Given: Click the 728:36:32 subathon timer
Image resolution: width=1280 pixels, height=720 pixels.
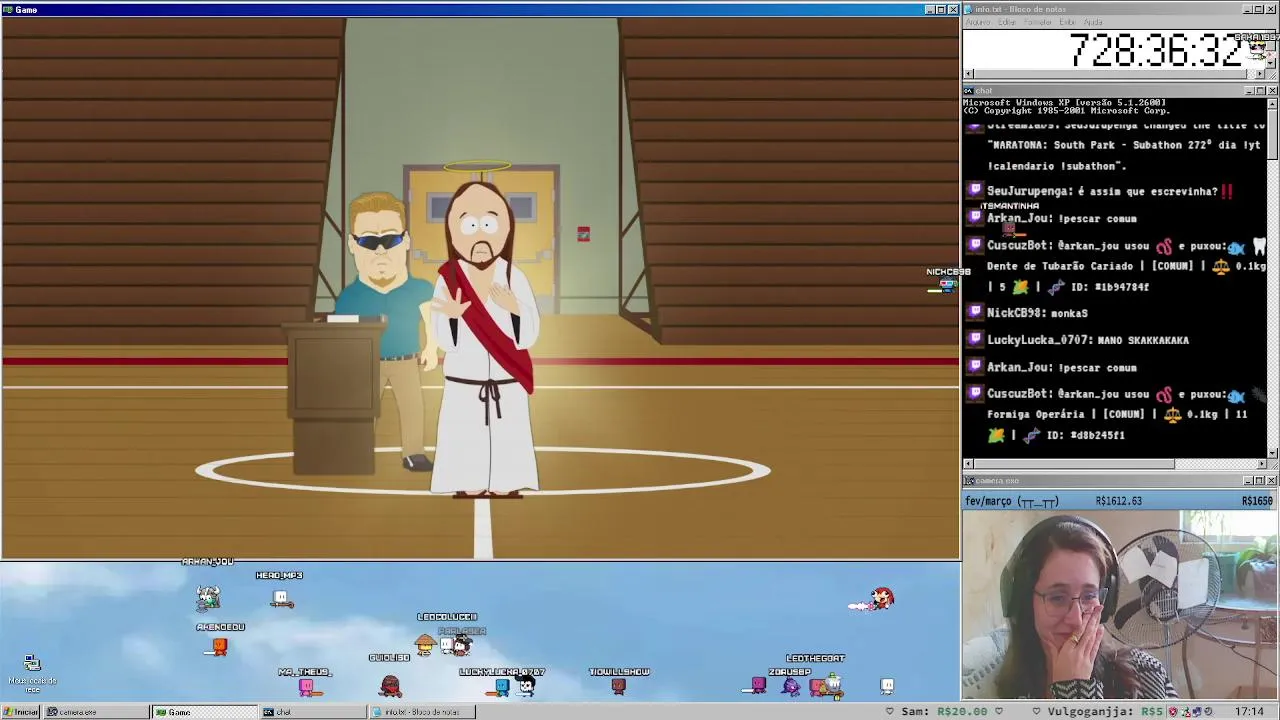Looking at the screenshot, I should (x=1157, y=51).
